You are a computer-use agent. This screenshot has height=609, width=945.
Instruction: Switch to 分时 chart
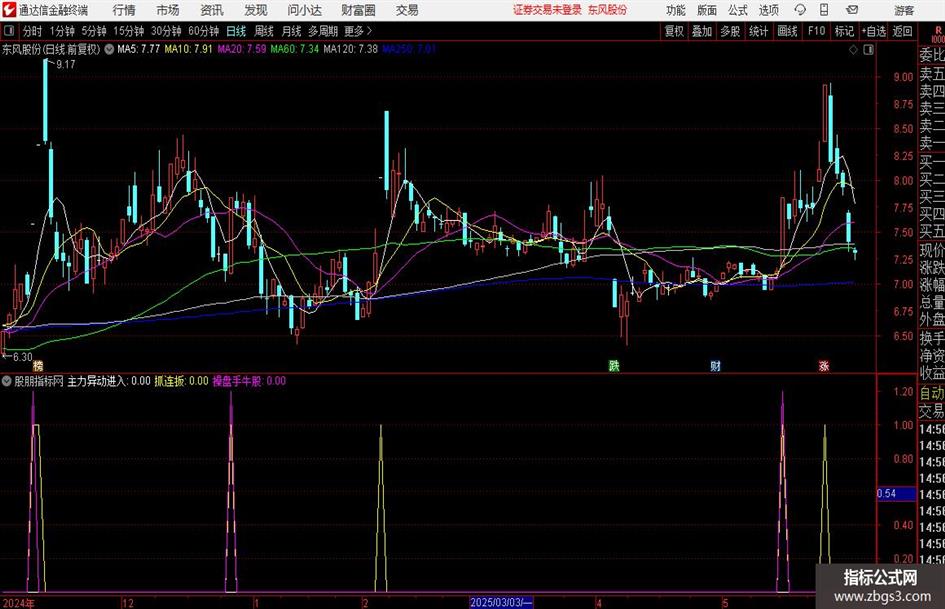pos(32,31)
